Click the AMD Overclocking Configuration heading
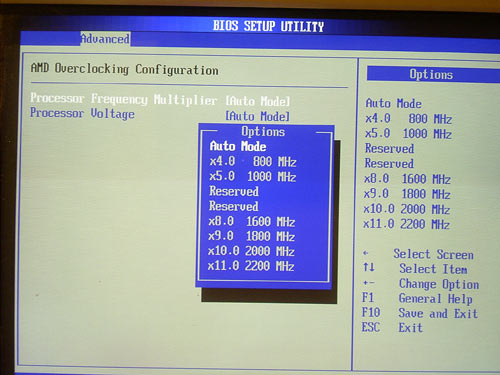 (x=125, y=69)
